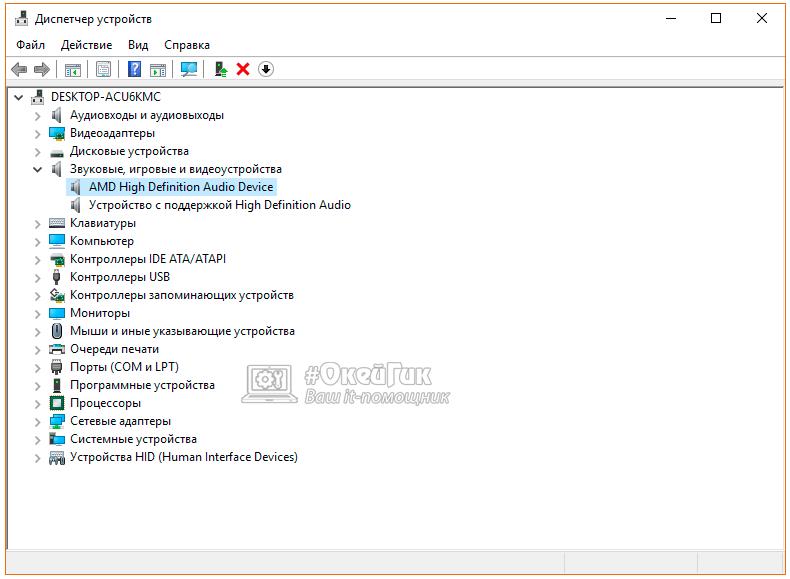Collapse Звуковые, игровые и видеоустройства node
Viewport: 790px width, 579px height.
pyautogui.click(x=38, y=169)
